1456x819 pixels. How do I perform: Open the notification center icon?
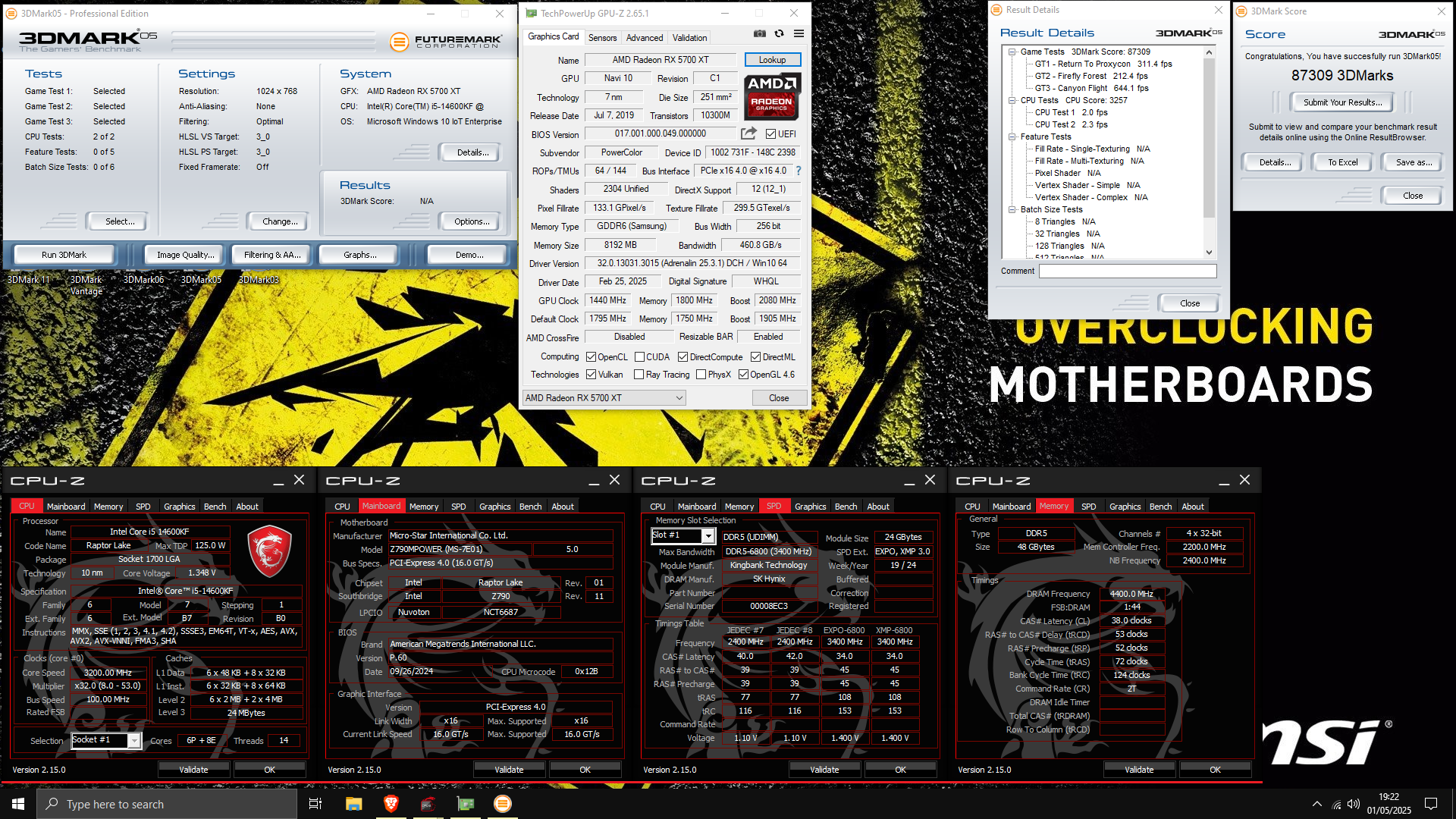(1431, 804)
